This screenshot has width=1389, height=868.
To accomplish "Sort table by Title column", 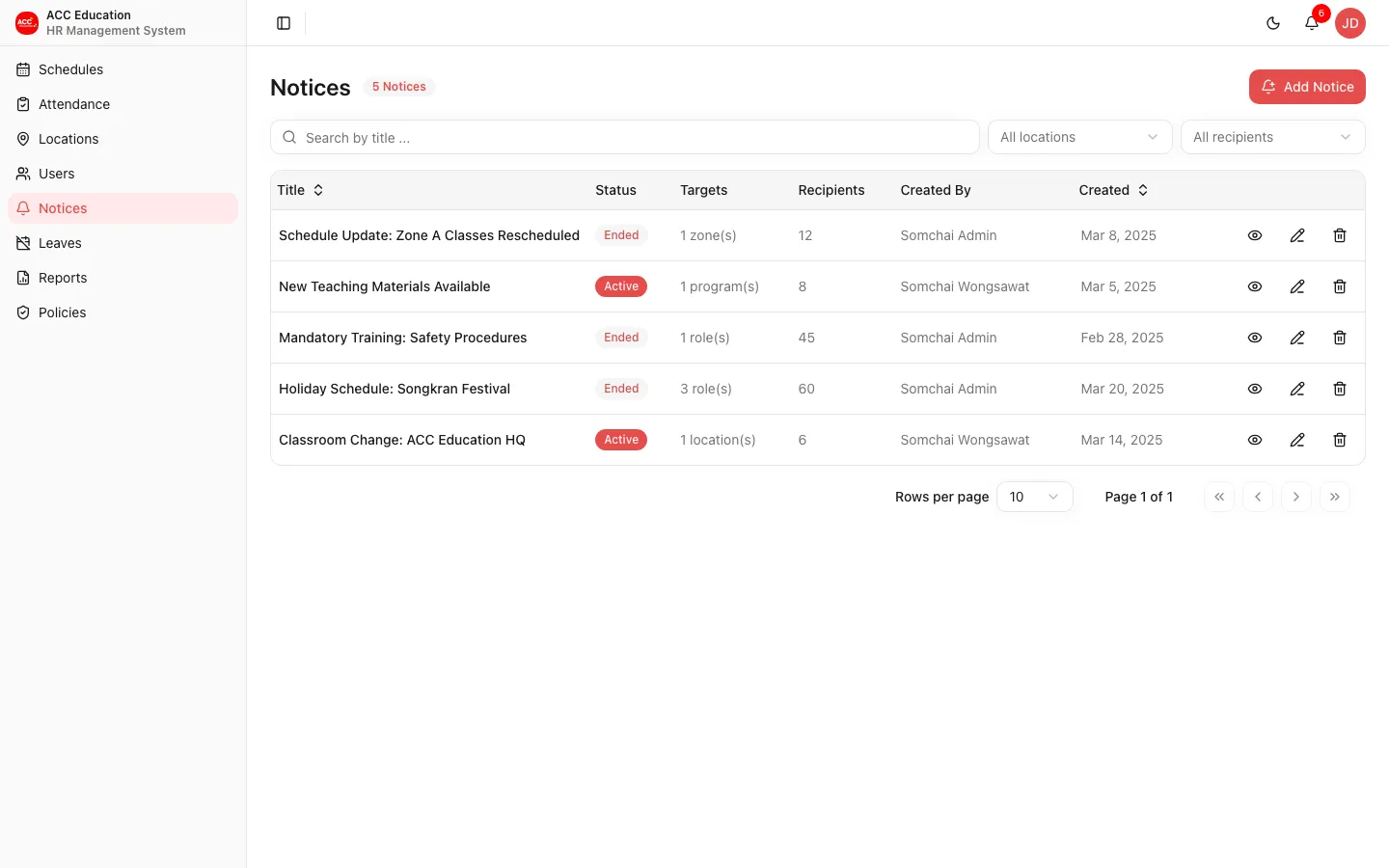I will [301, 190].
